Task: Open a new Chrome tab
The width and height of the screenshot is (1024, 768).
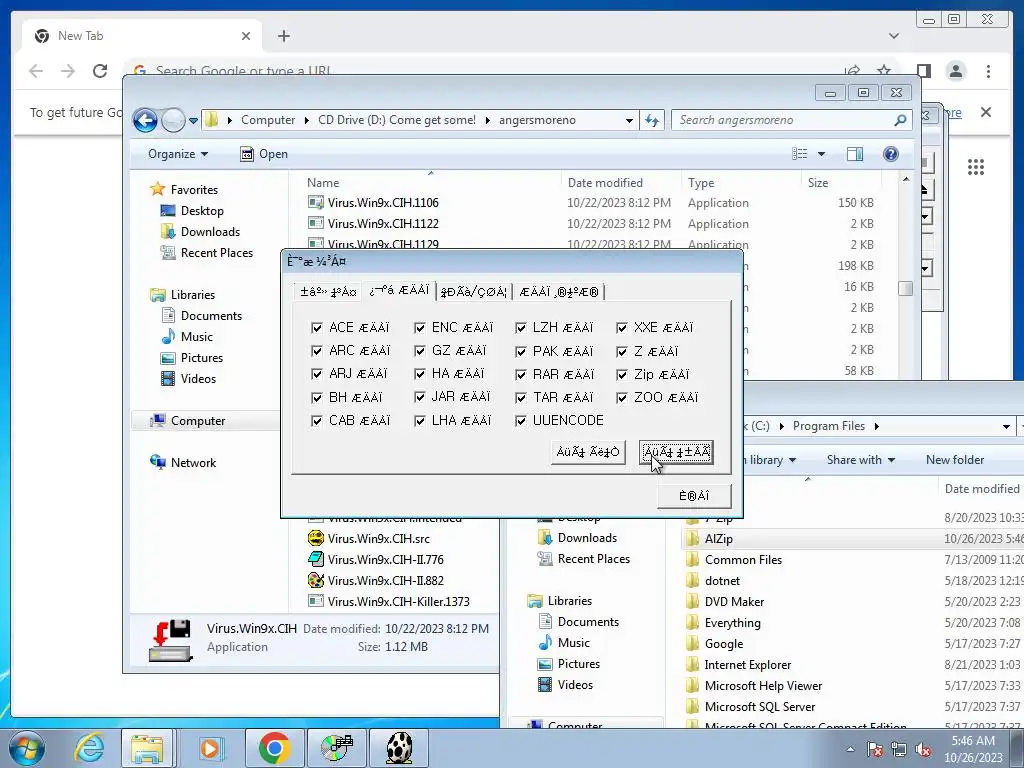Action: (x=283, y=36)
